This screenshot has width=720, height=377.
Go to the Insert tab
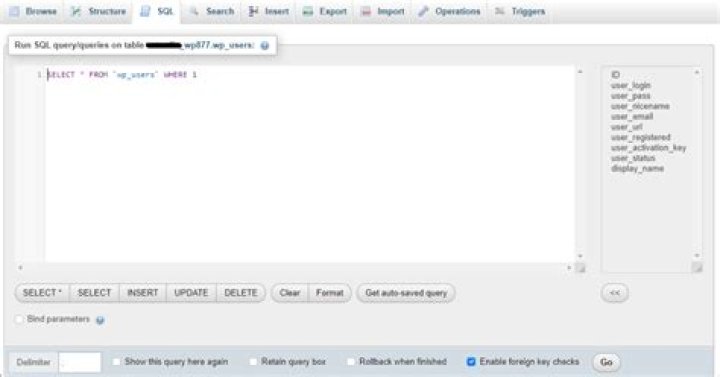point(269,11)
